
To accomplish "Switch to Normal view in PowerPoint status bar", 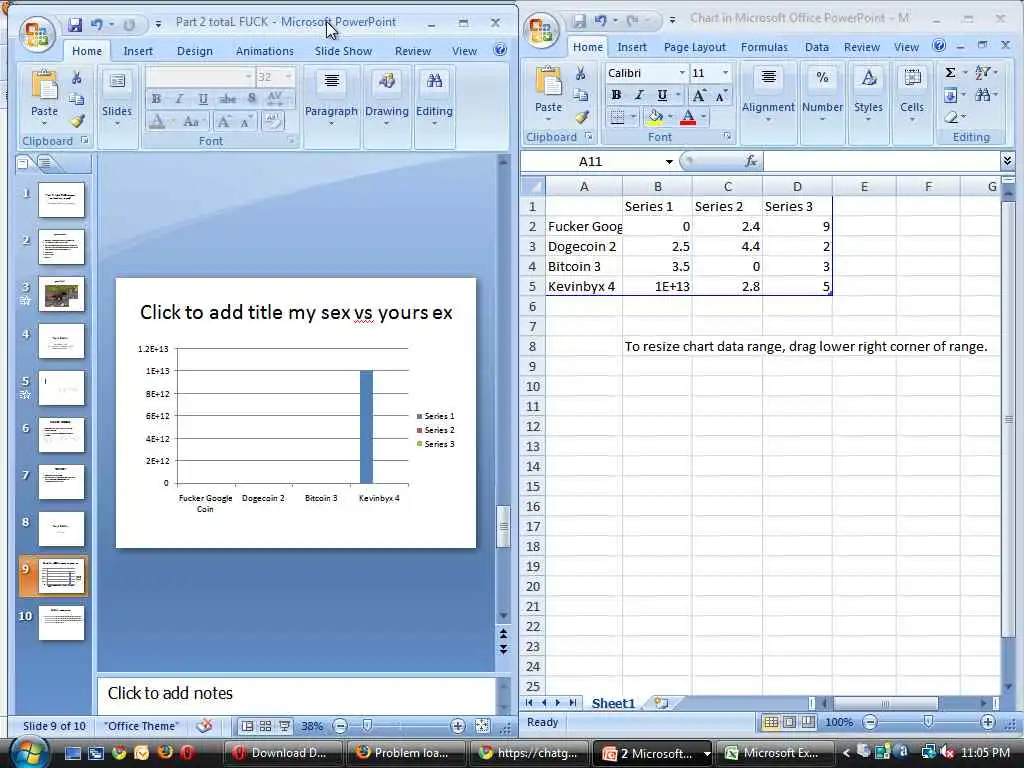I will [x=247, y=726].
